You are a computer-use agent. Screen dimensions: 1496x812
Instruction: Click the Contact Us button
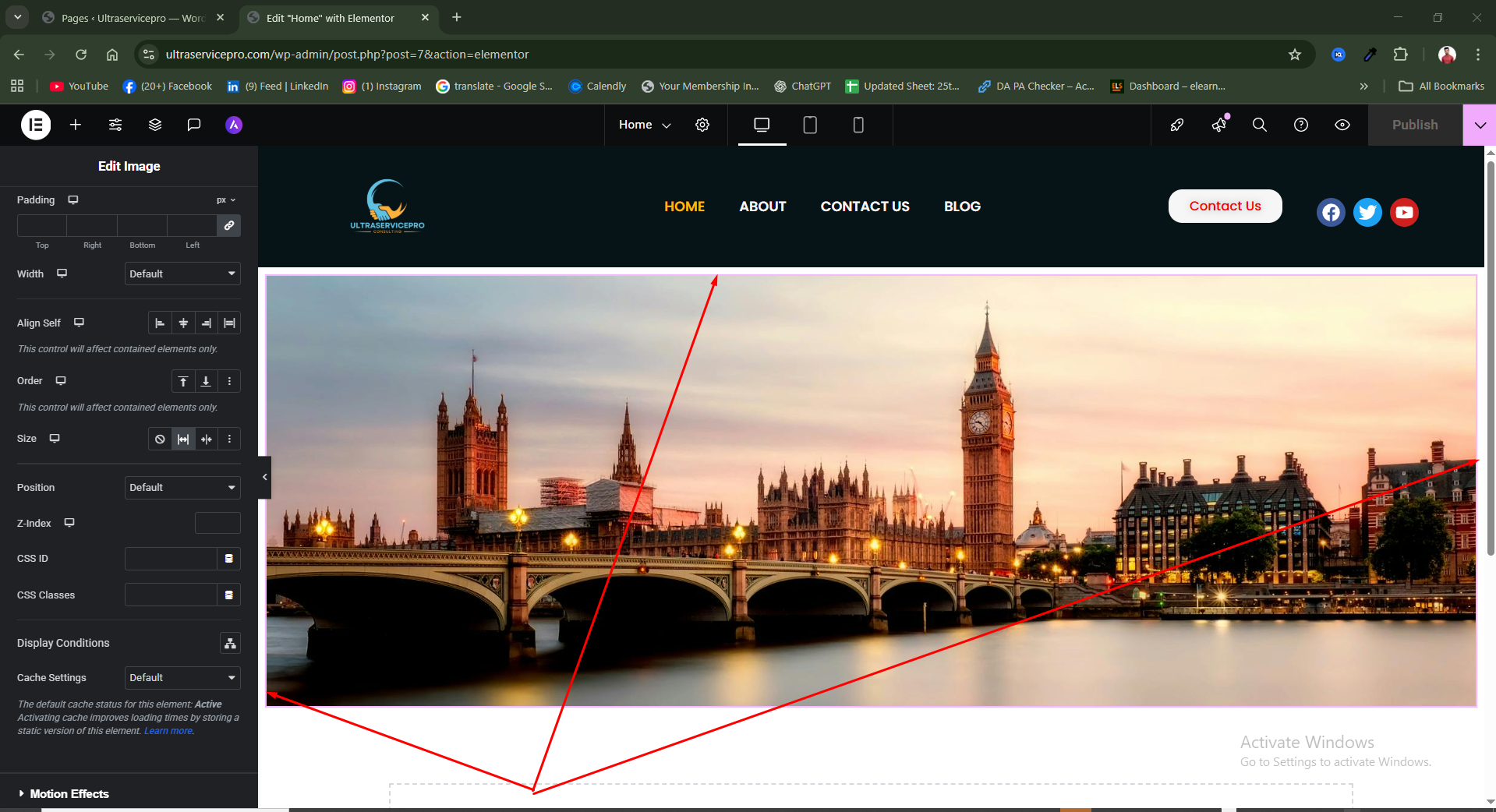(1225, 206)
